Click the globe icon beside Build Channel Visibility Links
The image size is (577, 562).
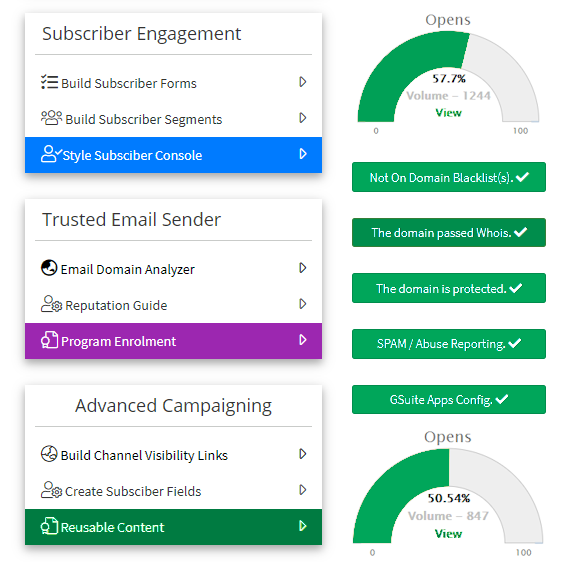pos(49,454)
